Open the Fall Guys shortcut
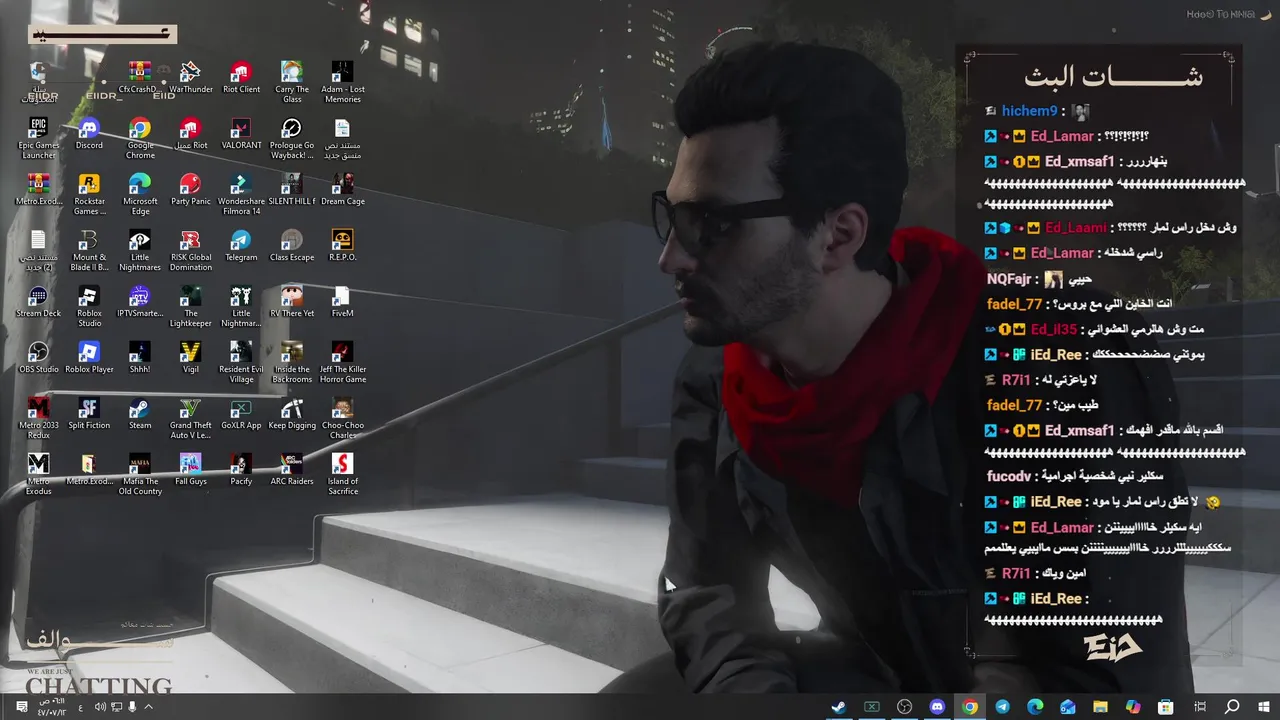 [x=190, y=470]
